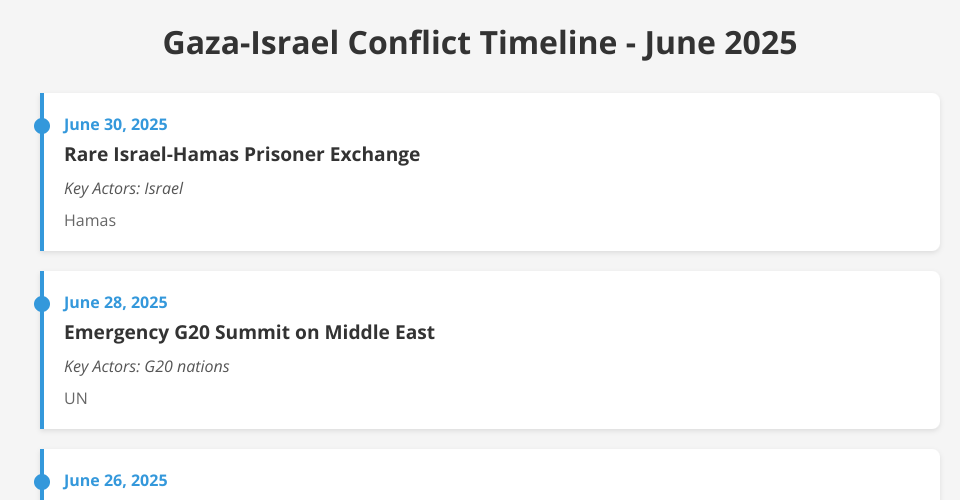Viewport: 960px width, 500px height.
Task: Click the Gaza-Israel Conflict Timeline page heading
Action: (480, 43)
